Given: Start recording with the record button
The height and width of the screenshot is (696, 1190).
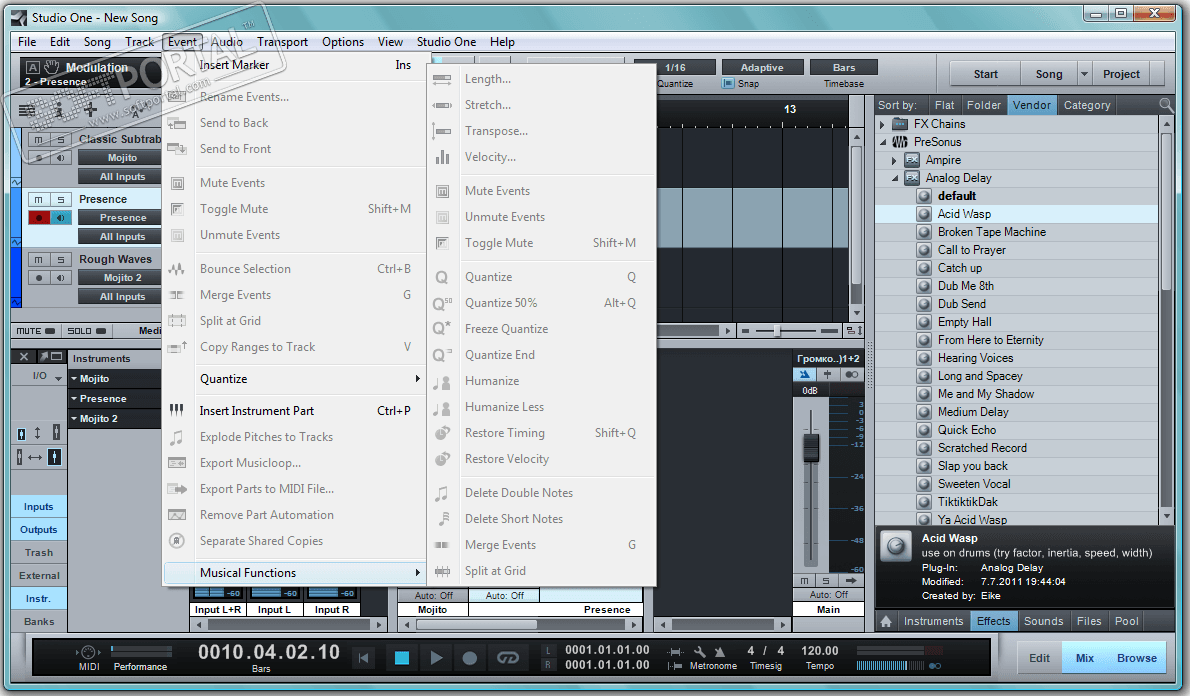Looking at the screenshot, I should pos(470,658).
